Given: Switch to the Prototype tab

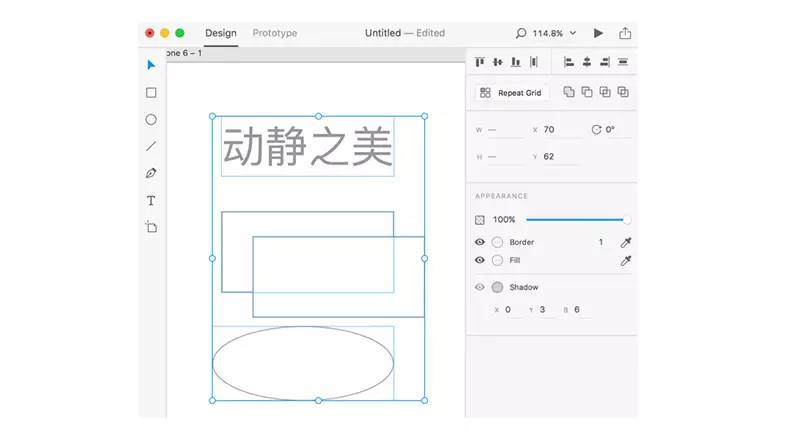Looking at the screenshot, I should coord(274,33).
